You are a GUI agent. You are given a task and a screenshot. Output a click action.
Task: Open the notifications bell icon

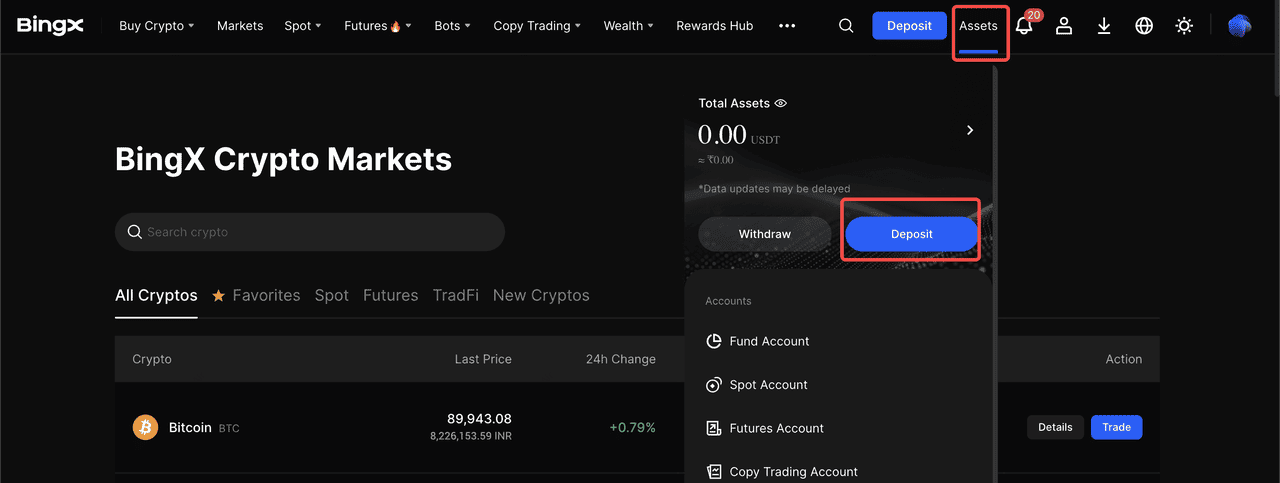(x=1024, y=26)
